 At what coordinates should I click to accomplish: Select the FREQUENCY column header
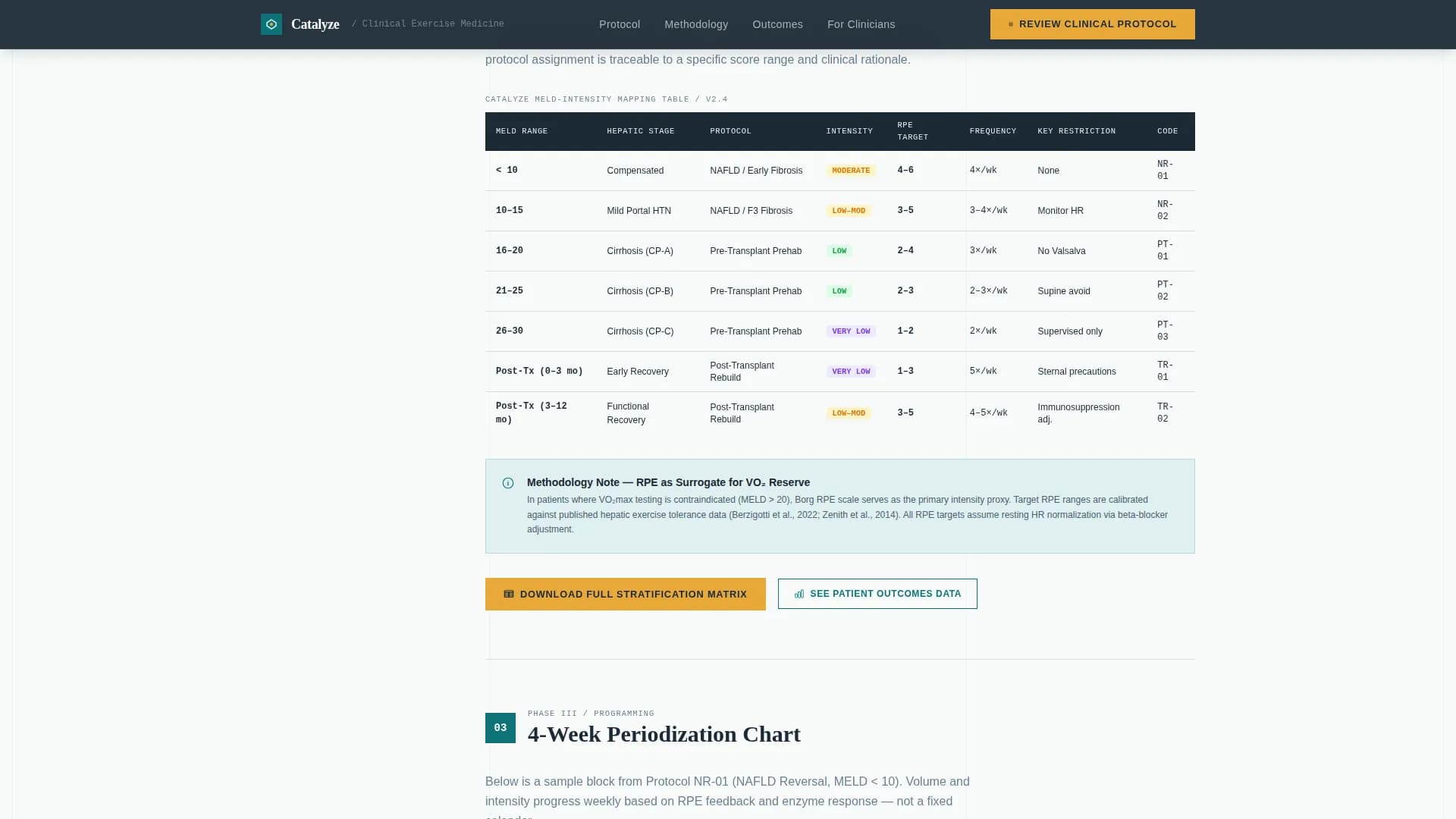[993, 131]
